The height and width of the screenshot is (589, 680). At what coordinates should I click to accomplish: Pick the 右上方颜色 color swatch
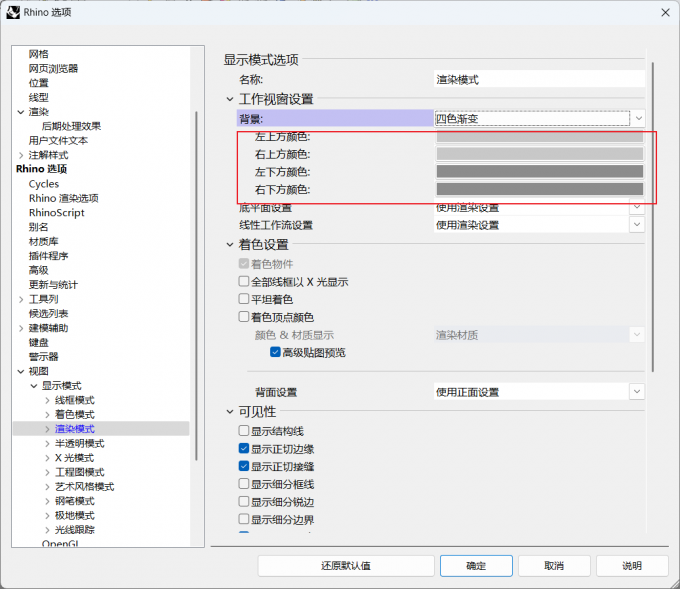coord(539,154)
